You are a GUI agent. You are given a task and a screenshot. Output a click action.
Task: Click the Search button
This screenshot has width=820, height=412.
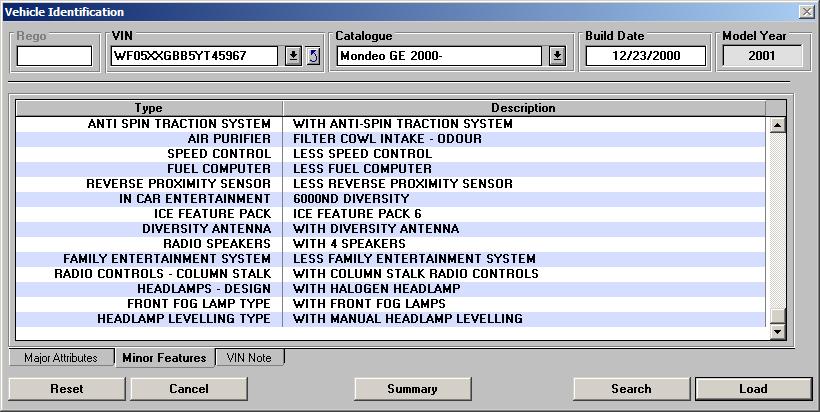click(631, 389)
